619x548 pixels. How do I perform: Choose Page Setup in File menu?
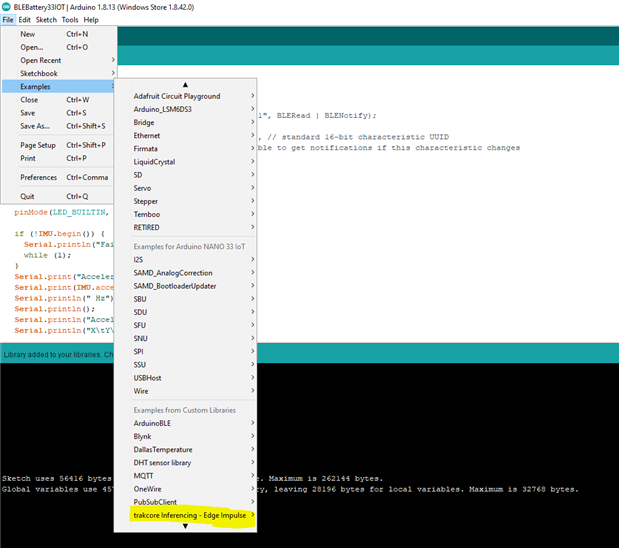(x=38, y=145)
